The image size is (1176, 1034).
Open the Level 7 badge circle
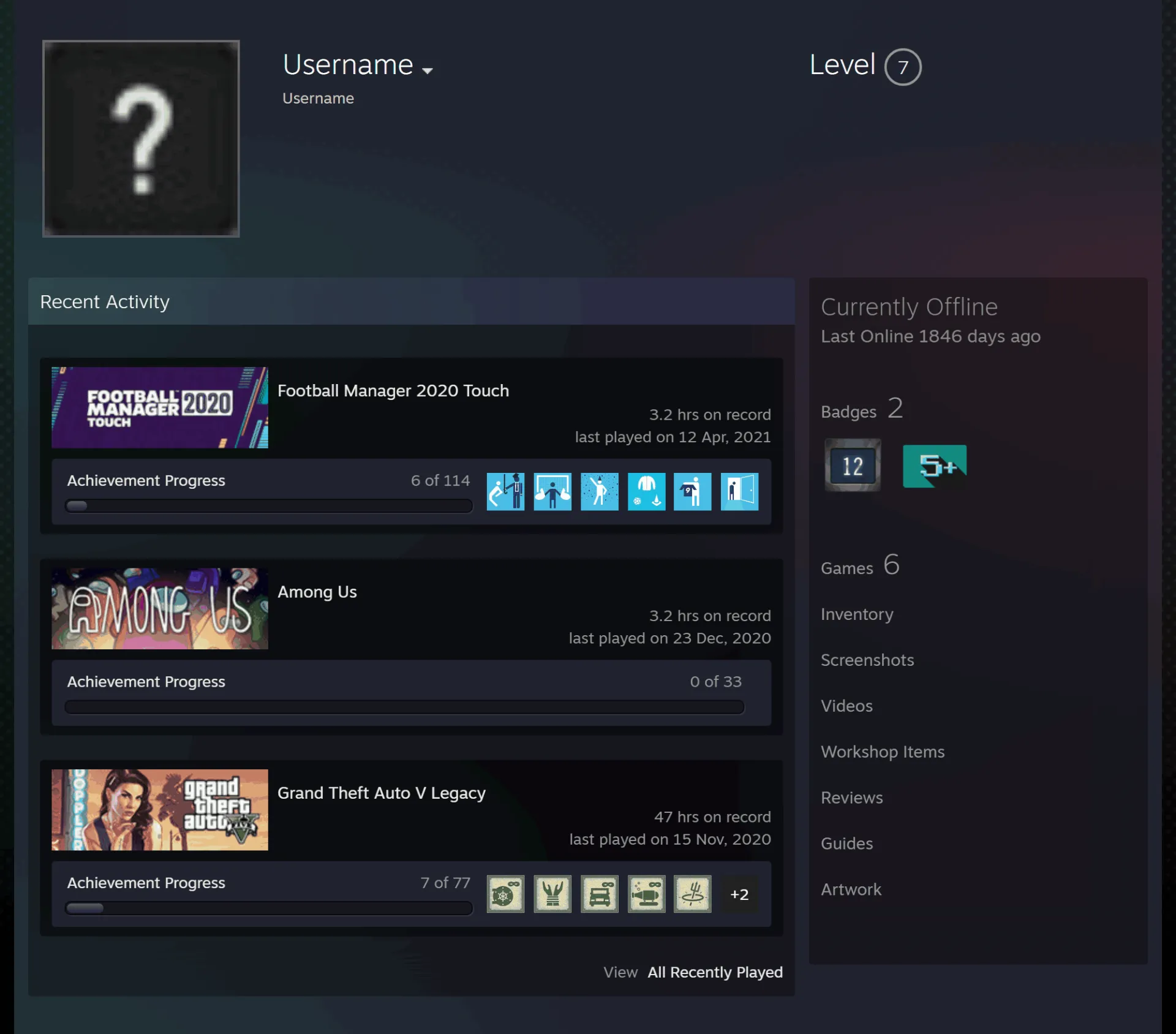(902, 67)
